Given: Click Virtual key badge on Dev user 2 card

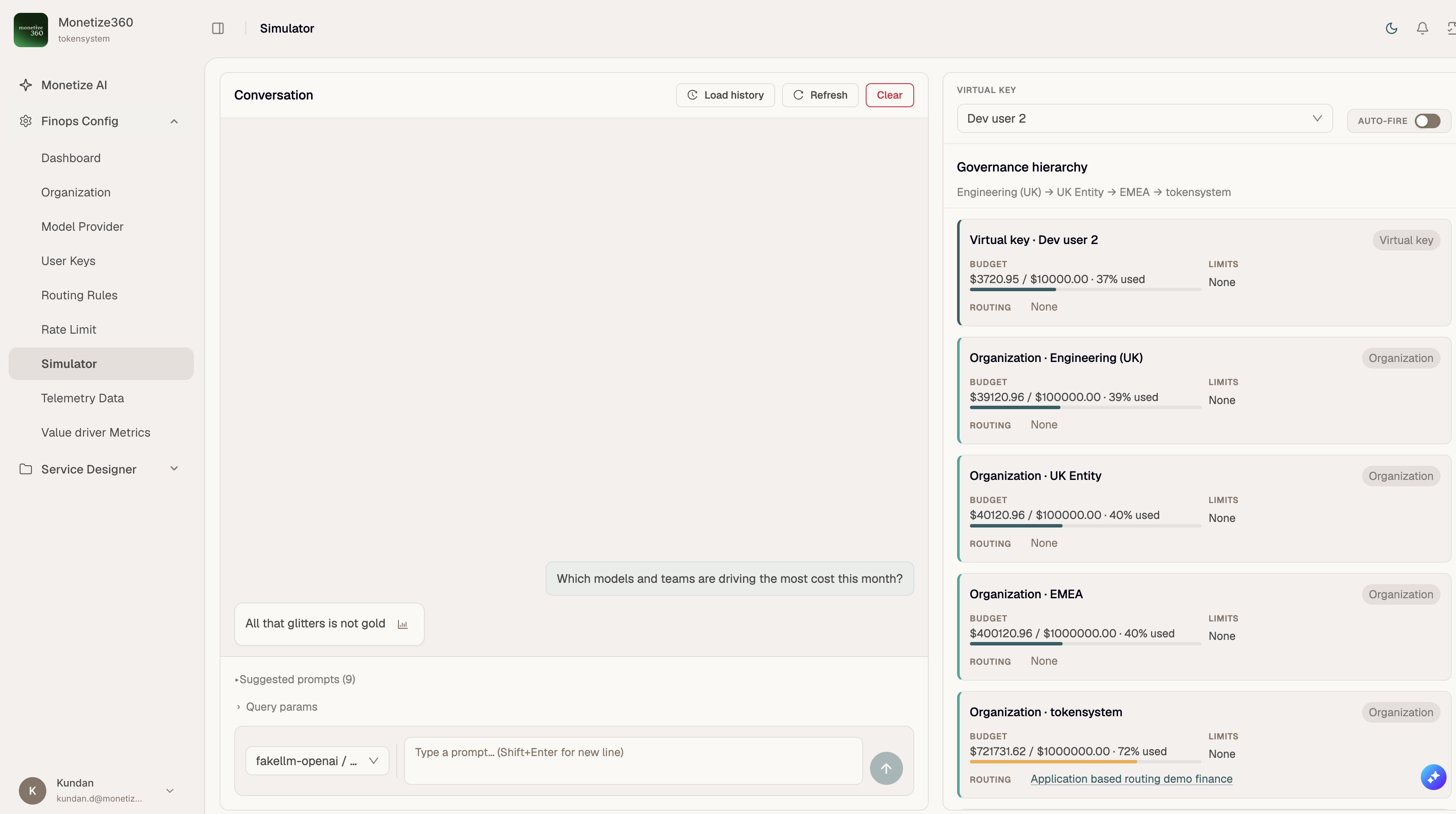Looking at the screenshot, I should (x=1406, y=240).
